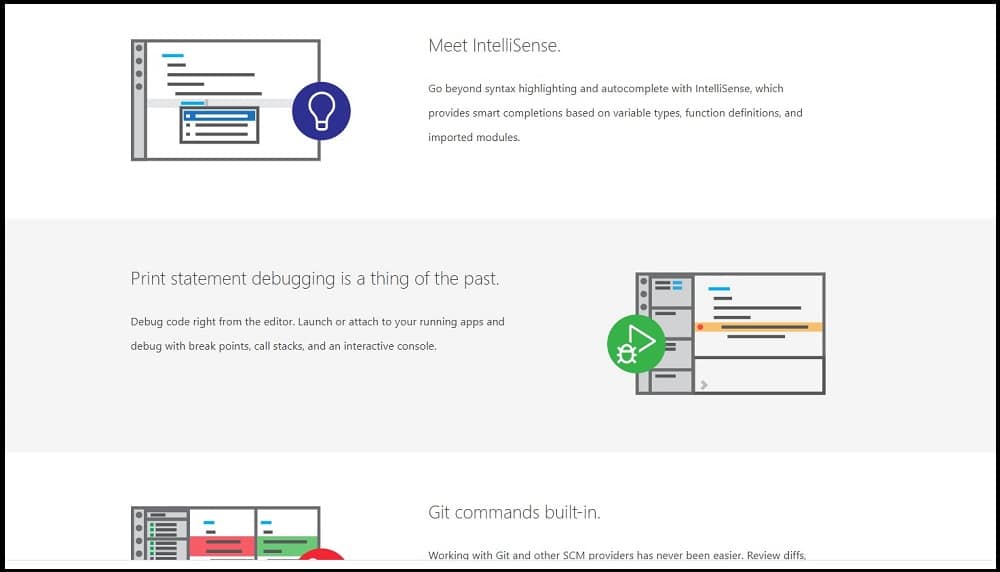The height and width of the screenshot is (572, 1000).
Task: Click the text "debug with break points, call stacks"
Action: tap(217, 346)
